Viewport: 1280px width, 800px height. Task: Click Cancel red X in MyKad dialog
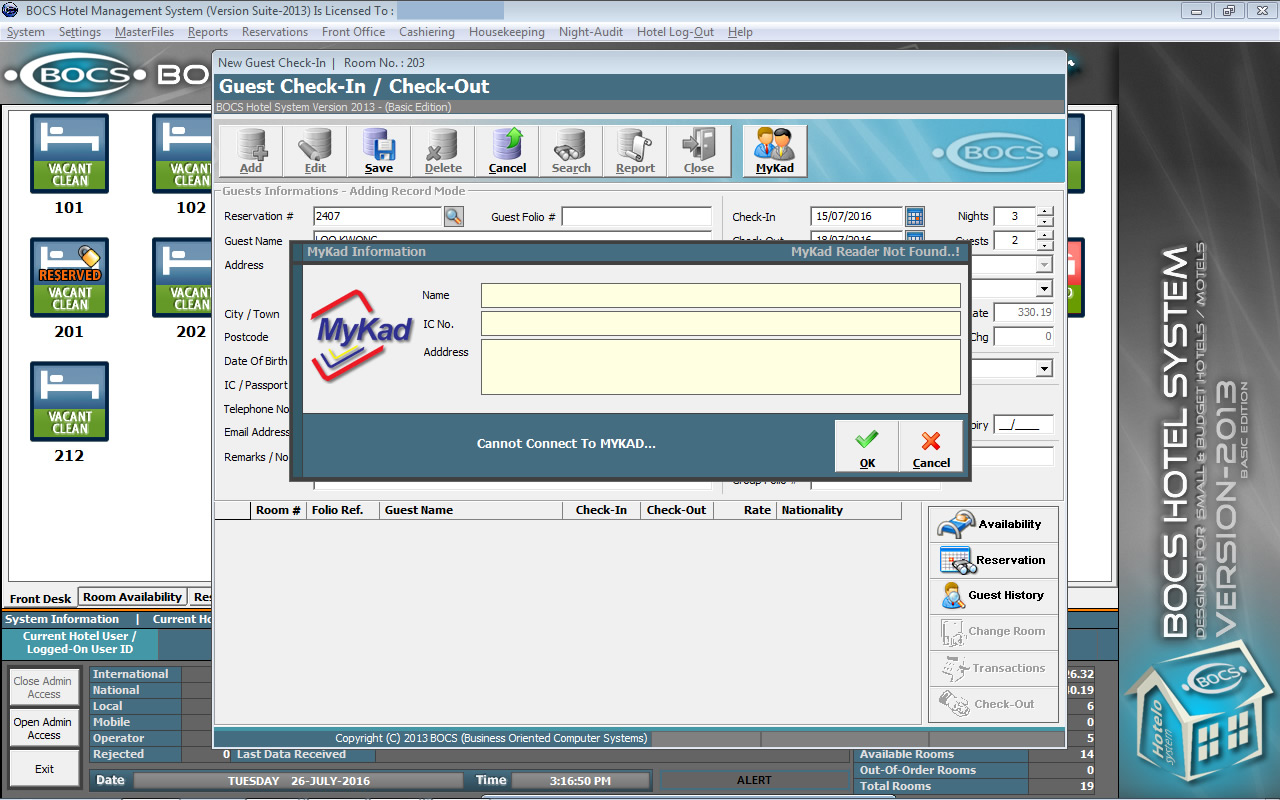pyautogui.click(x=931, y=446)
